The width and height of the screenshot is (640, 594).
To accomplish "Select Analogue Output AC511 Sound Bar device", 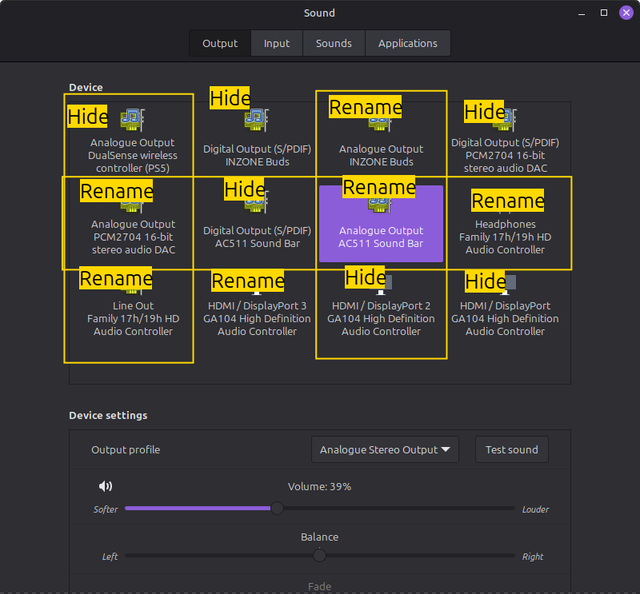I will [381, 223].
